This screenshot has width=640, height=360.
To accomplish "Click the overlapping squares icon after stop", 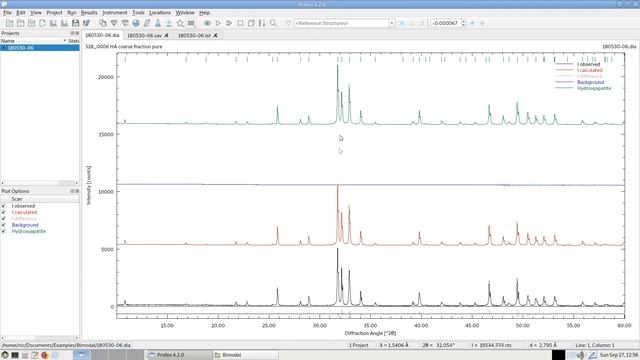I will tap(251, 23).
